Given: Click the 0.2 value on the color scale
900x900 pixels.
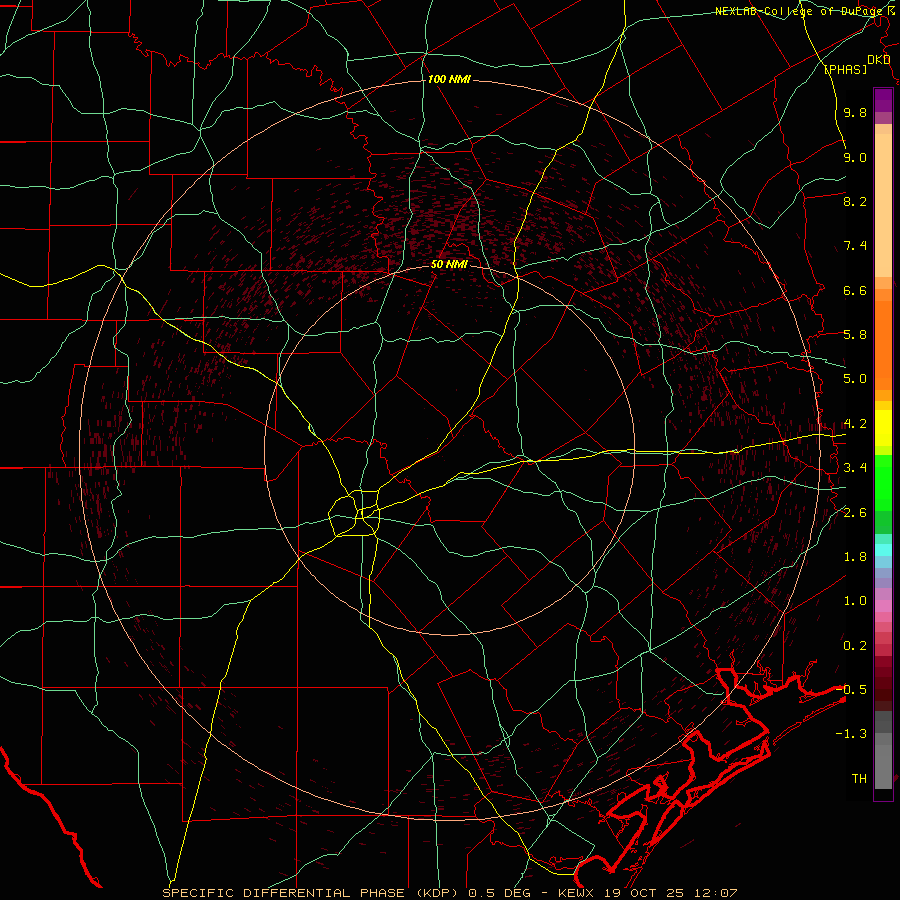Looking at the screenshot, I should click(x=855, y=646).
